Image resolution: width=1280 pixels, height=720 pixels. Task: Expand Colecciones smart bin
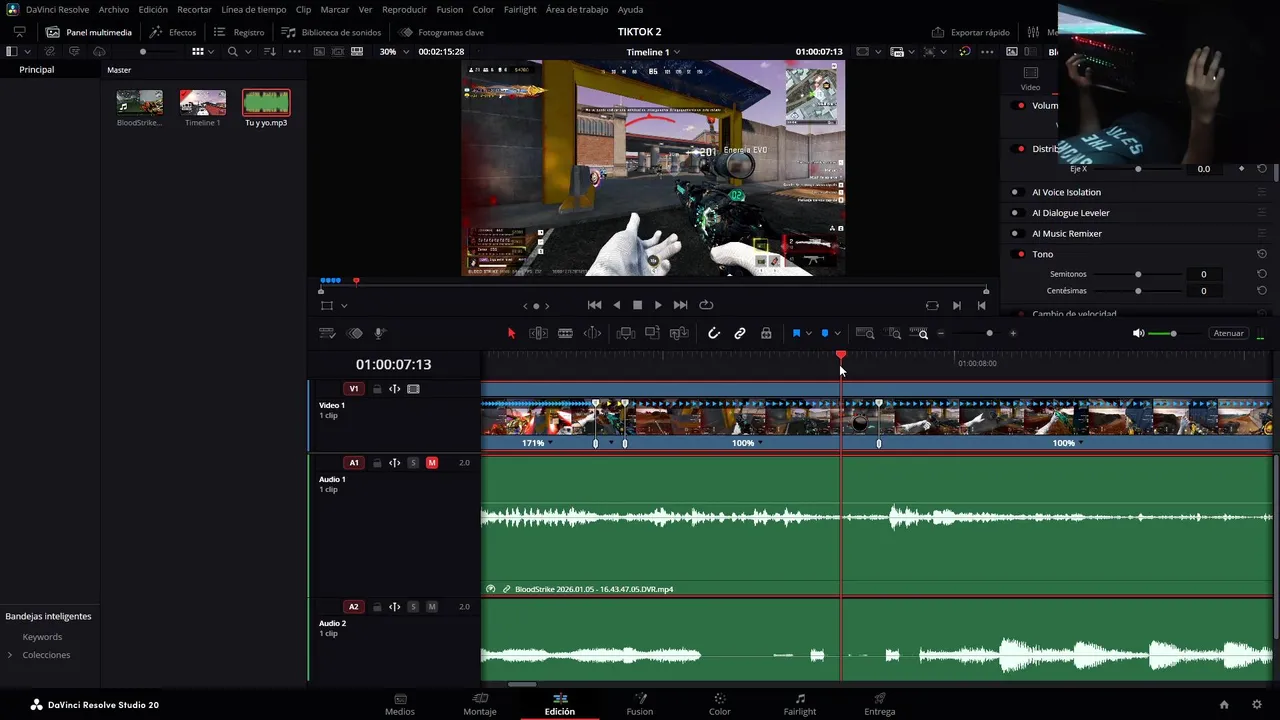coord(10,655)
